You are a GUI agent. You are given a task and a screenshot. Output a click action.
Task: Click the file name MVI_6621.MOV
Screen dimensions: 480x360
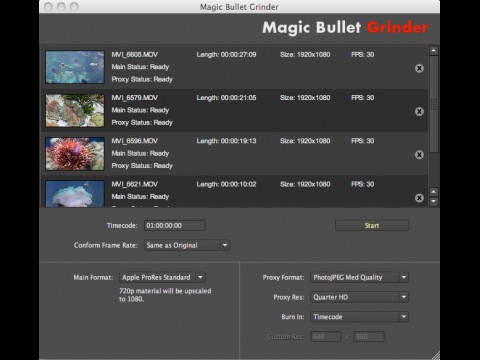[135, 184]
